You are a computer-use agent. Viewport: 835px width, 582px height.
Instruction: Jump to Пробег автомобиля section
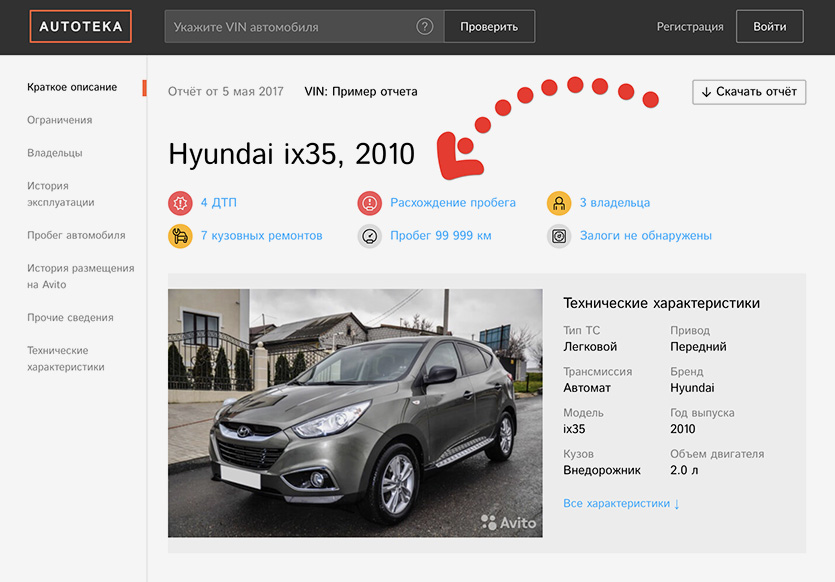[76, 235]
